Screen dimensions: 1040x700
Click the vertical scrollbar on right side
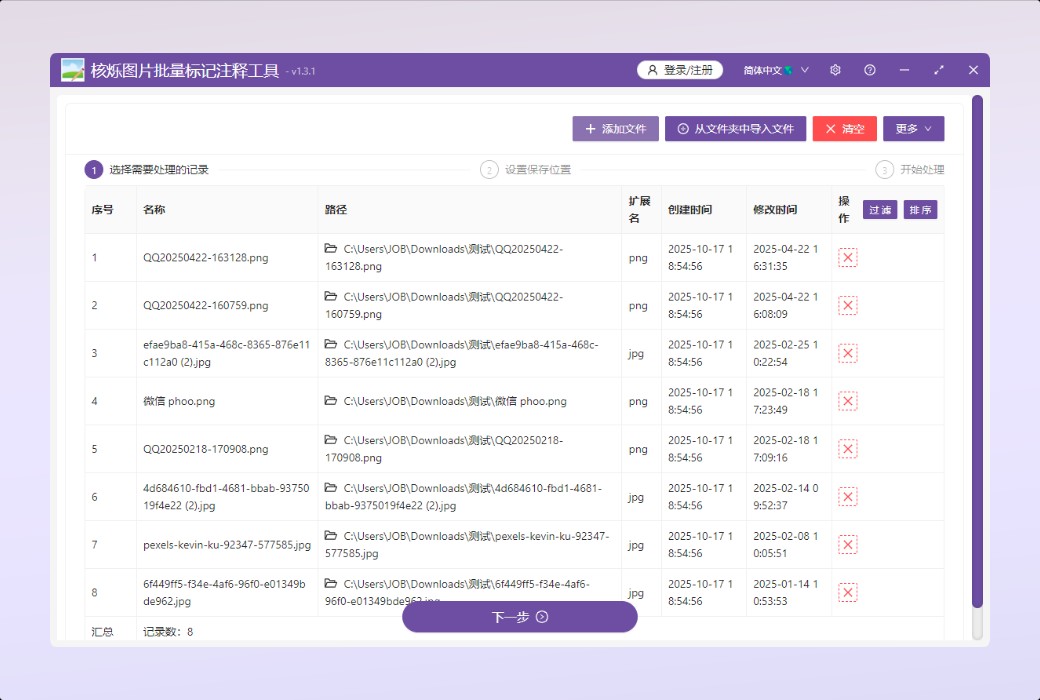977,350
